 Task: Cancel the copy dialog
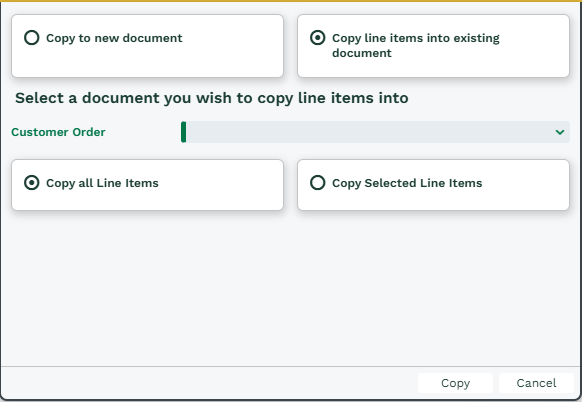tap(536, 383)
